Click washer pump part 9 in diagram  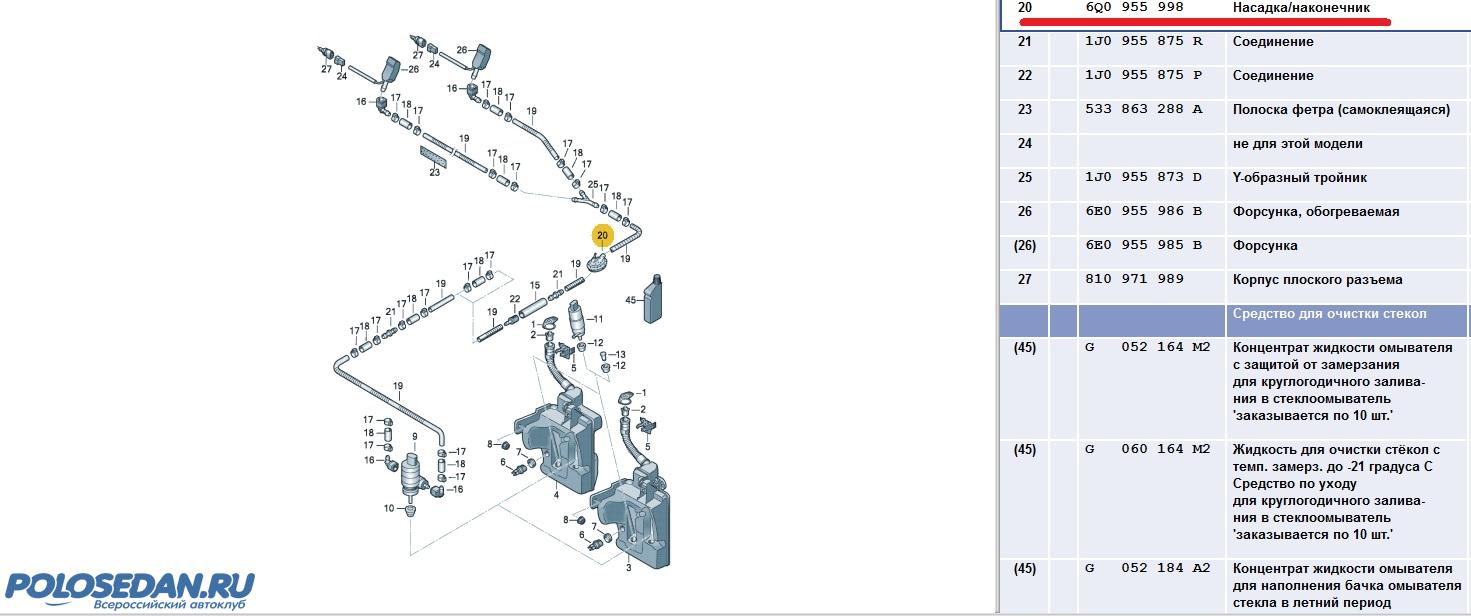[413, 475]
